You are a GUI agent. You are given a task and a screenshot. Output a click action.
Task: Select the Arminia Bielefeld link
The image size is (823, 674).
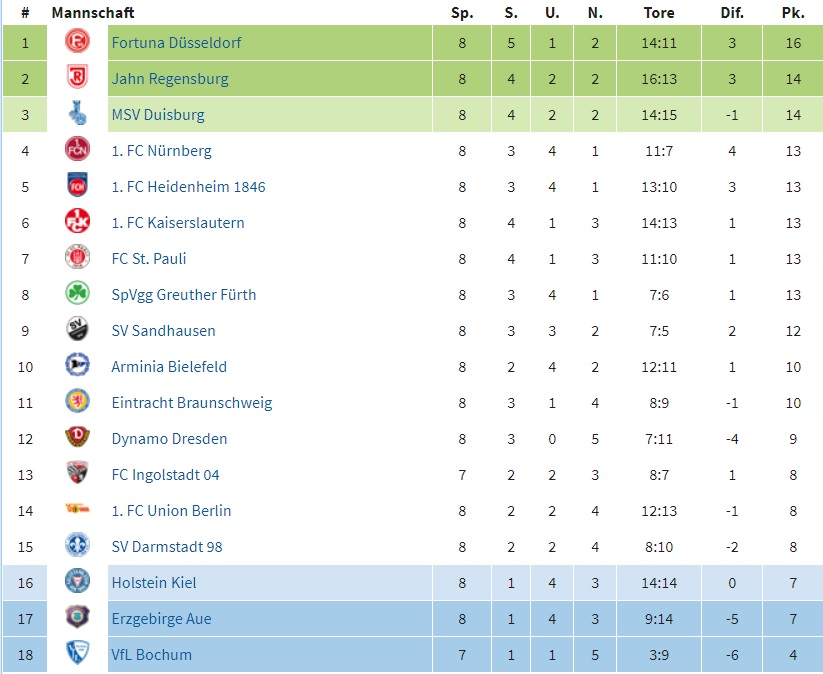coord(169,367)
